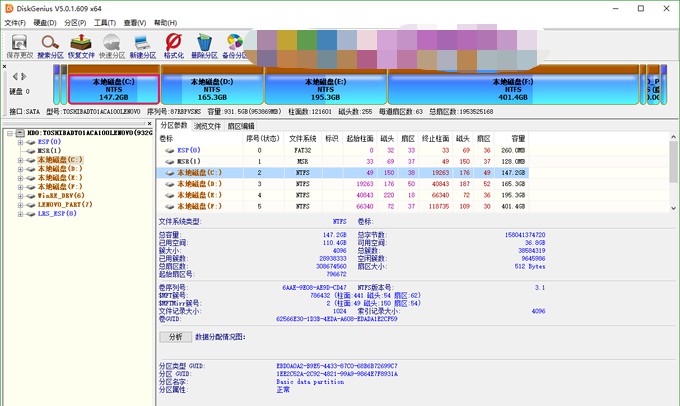Expand the ESP(0) node in tree

click(x=20, y=142)
